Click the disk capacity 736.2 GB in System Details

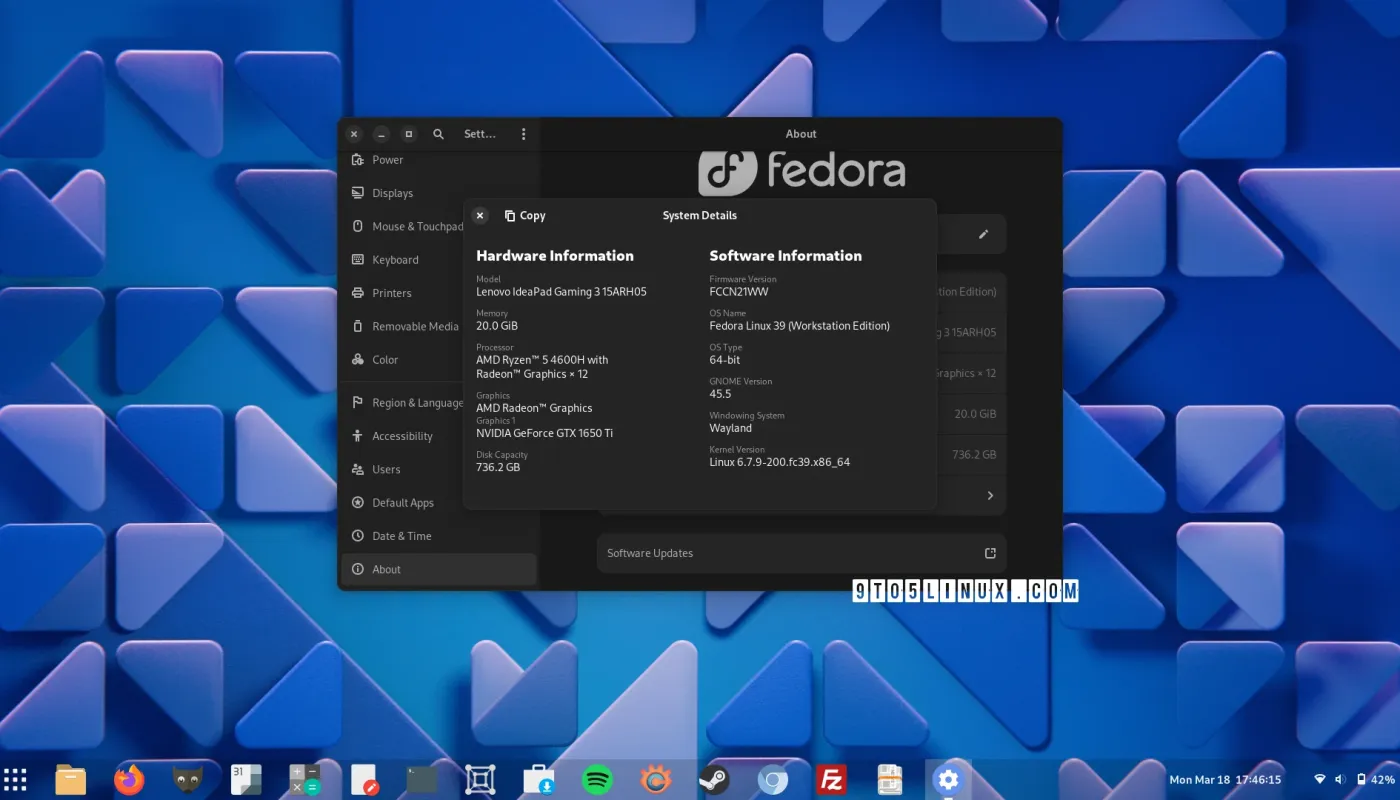498,467
